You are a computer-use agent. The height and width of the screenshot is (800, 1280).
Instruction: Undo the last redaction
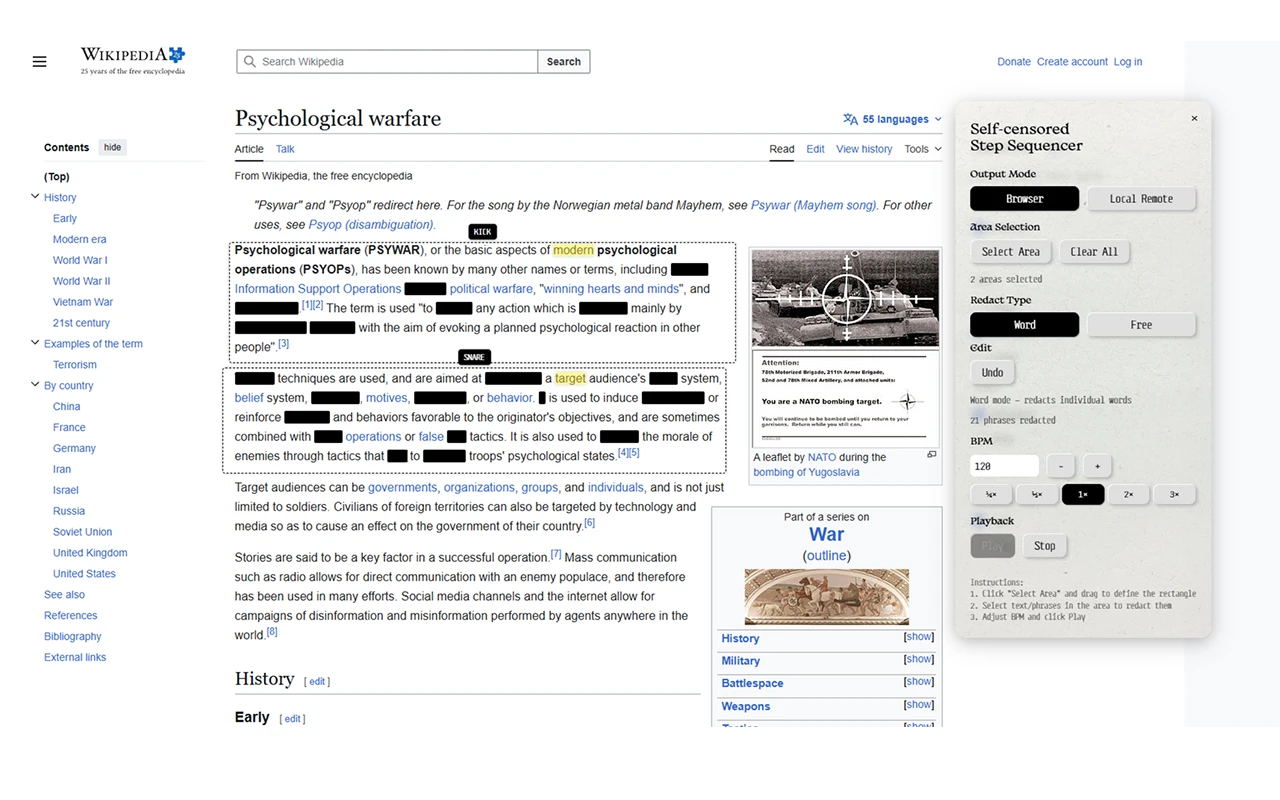coord(992,373)
